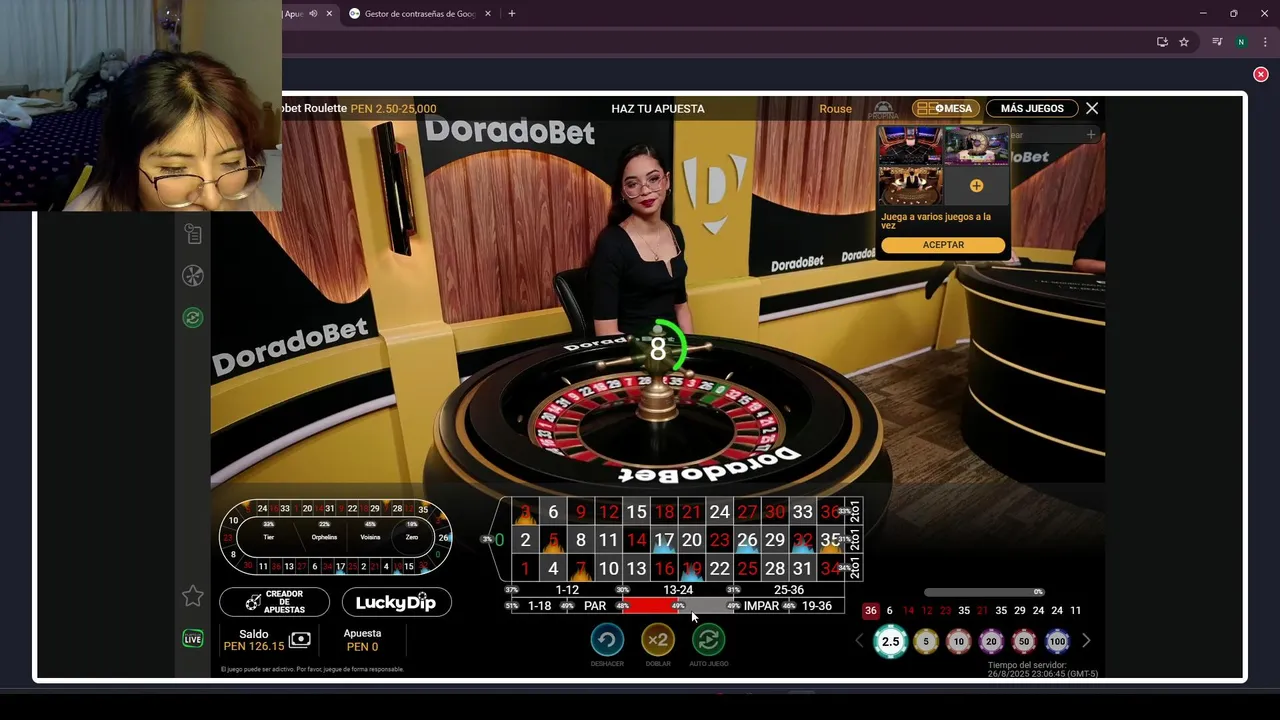Click the install app icon in address bar
1280x720 pixels.
(1162, 42)
